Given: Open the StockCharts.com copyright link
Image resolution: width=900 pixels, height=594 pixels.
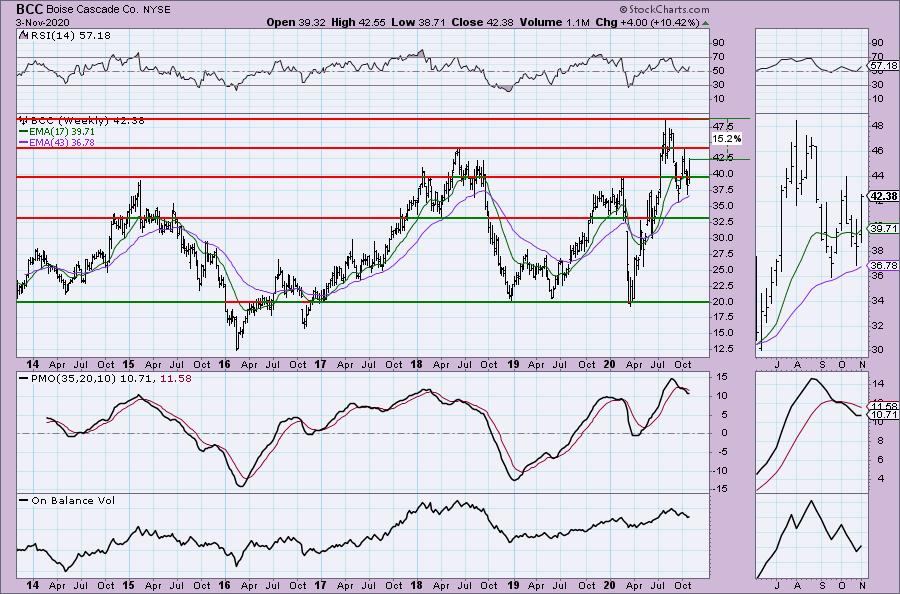Looking at the screenshot, I should [x=664, y=9].
